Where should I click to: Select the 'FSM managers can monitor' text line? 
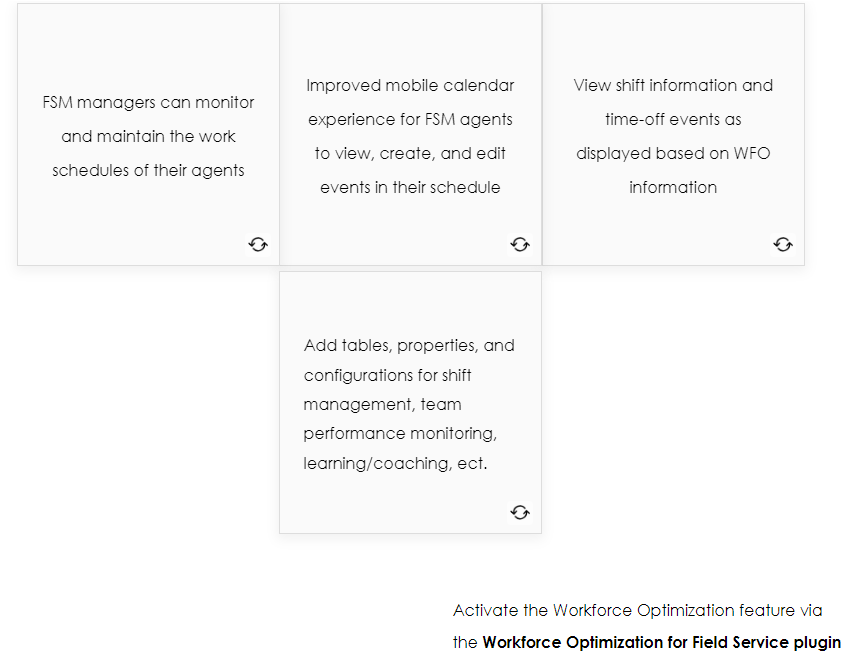[x=148, y=103]
